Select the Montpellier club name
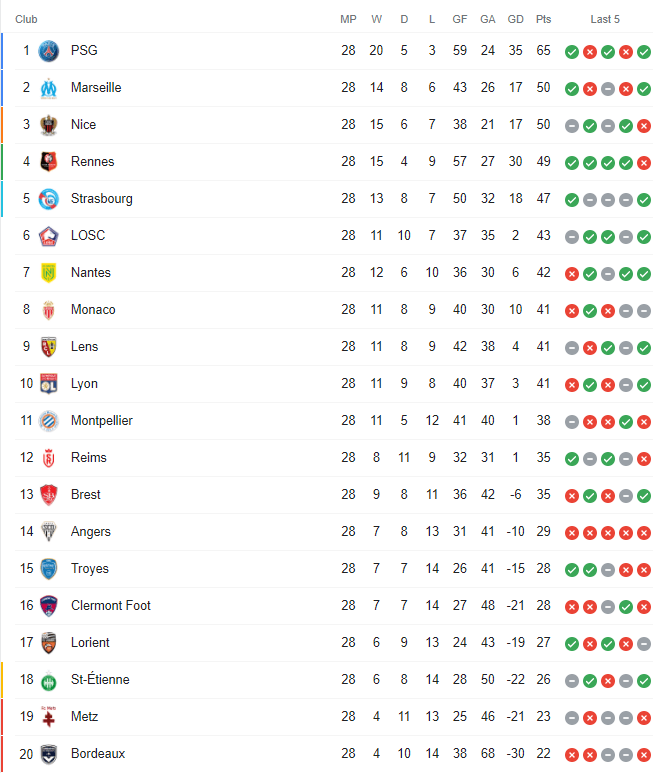The image size is (663, 773). 102,421
